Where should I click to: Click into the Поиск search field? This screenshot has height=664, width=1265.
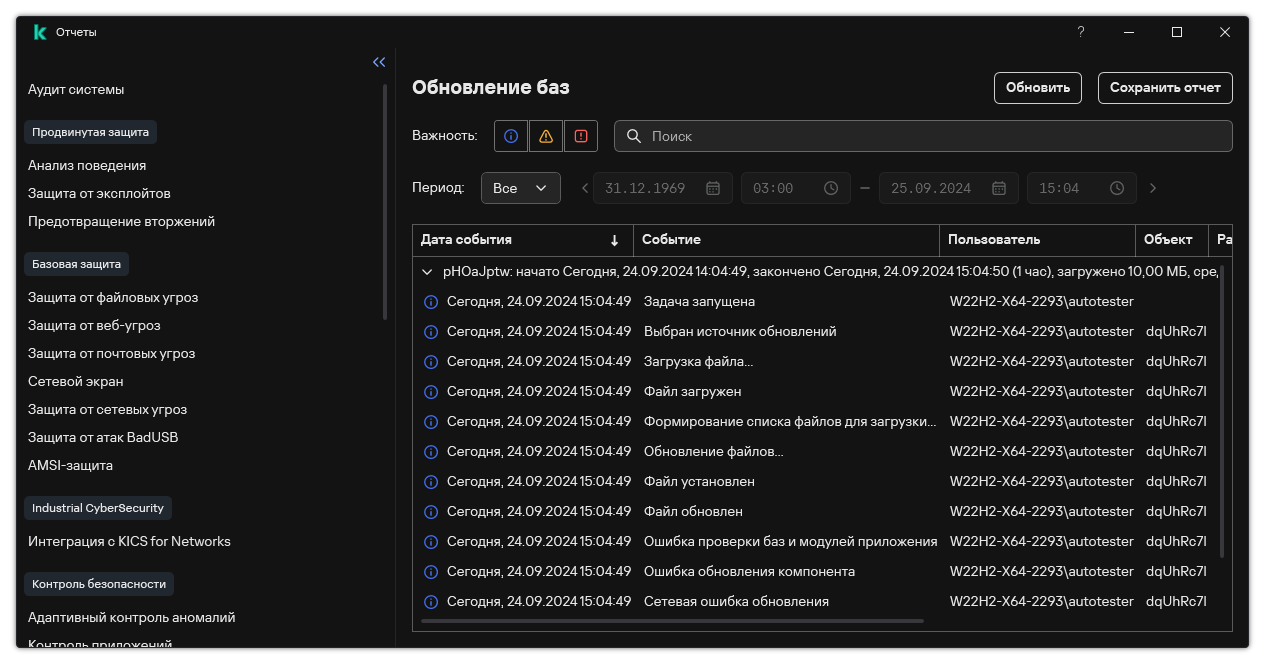click(x=923, y=136)
